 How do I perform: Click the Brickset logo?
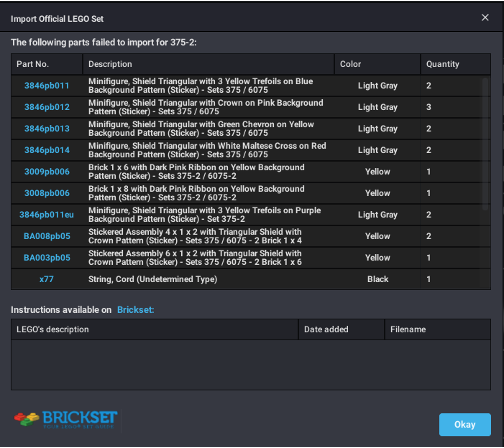pyautogui.click(x=66, y=419)
